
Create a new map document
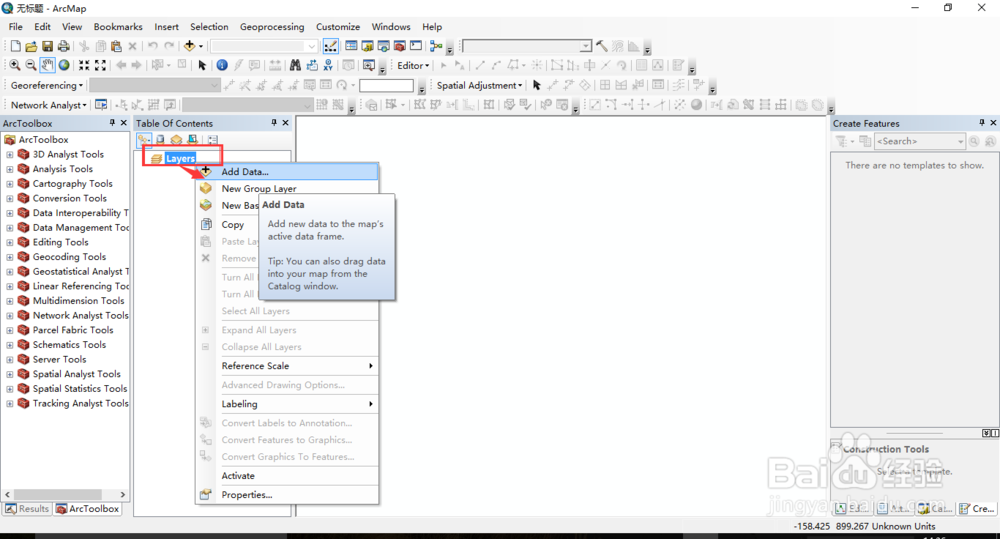click(x=15, y=46)
